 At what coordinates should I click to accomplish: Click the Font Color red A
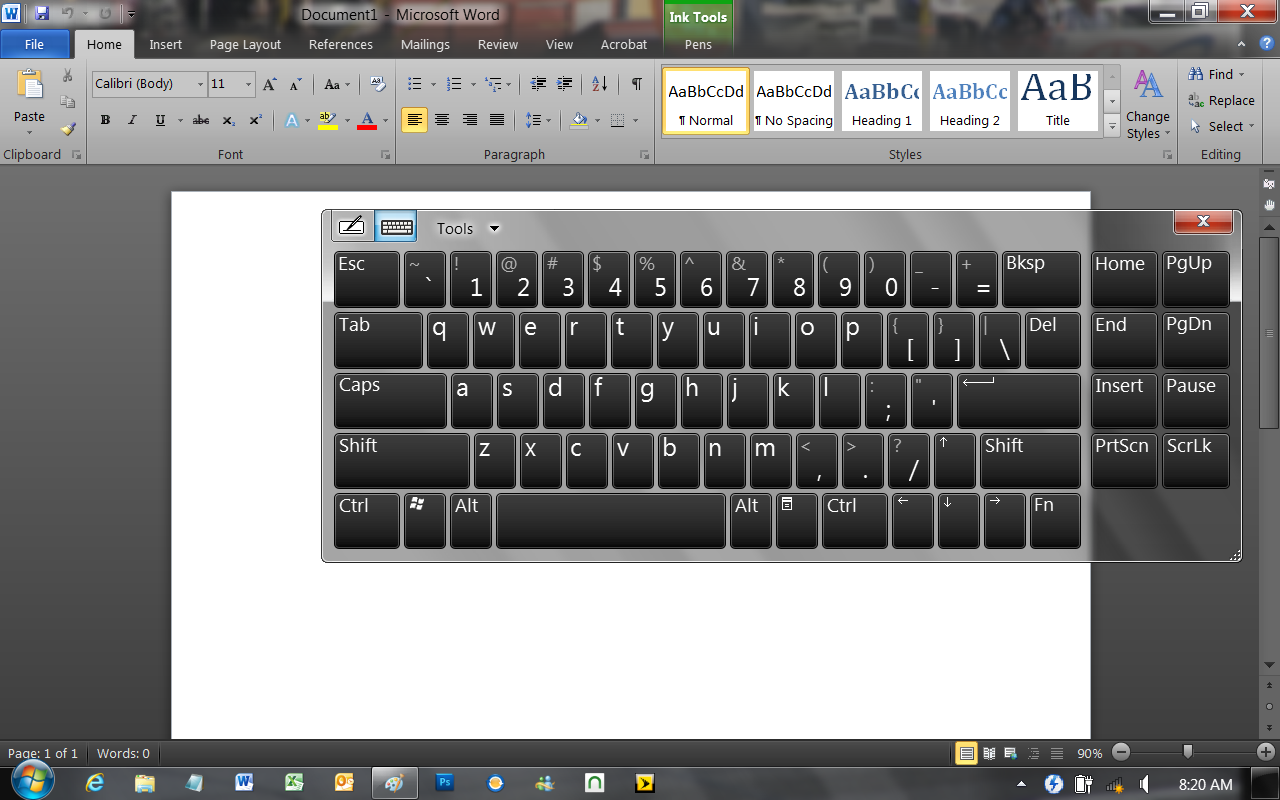[367, 120]
